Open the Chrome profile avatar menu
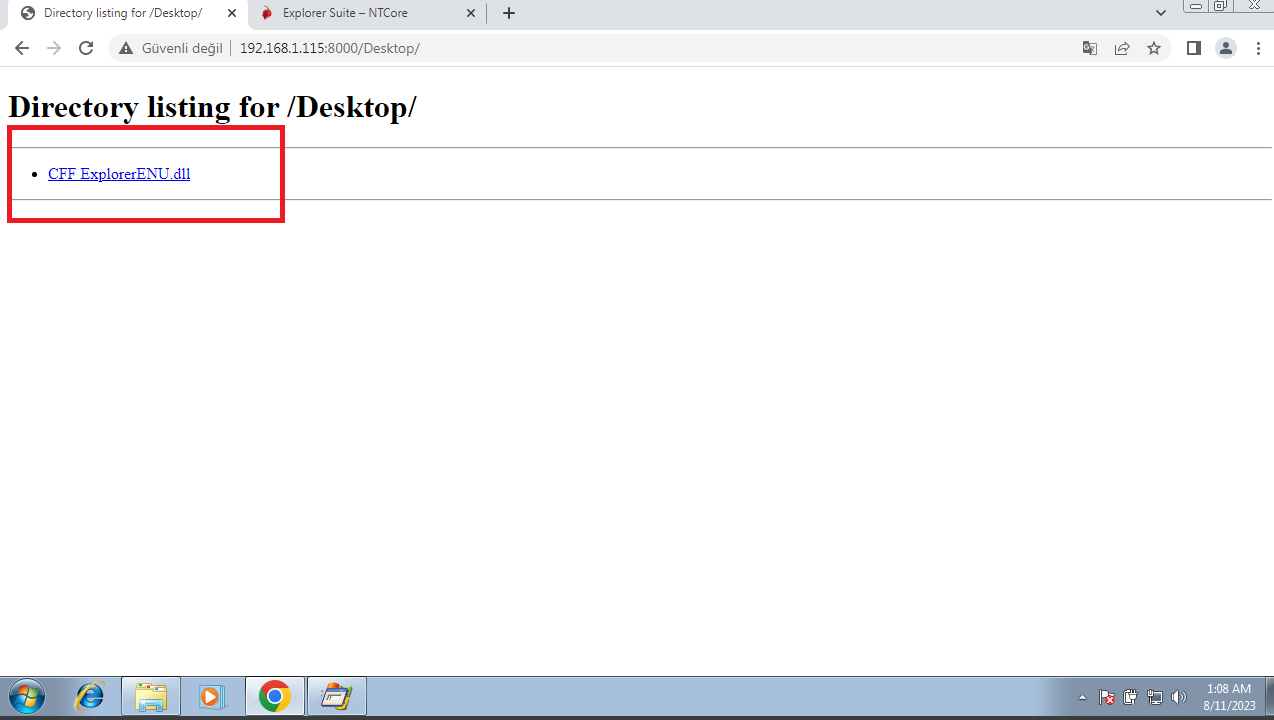The width and height of the screenshot is (1274, 720). click(x=1226, y=48)
